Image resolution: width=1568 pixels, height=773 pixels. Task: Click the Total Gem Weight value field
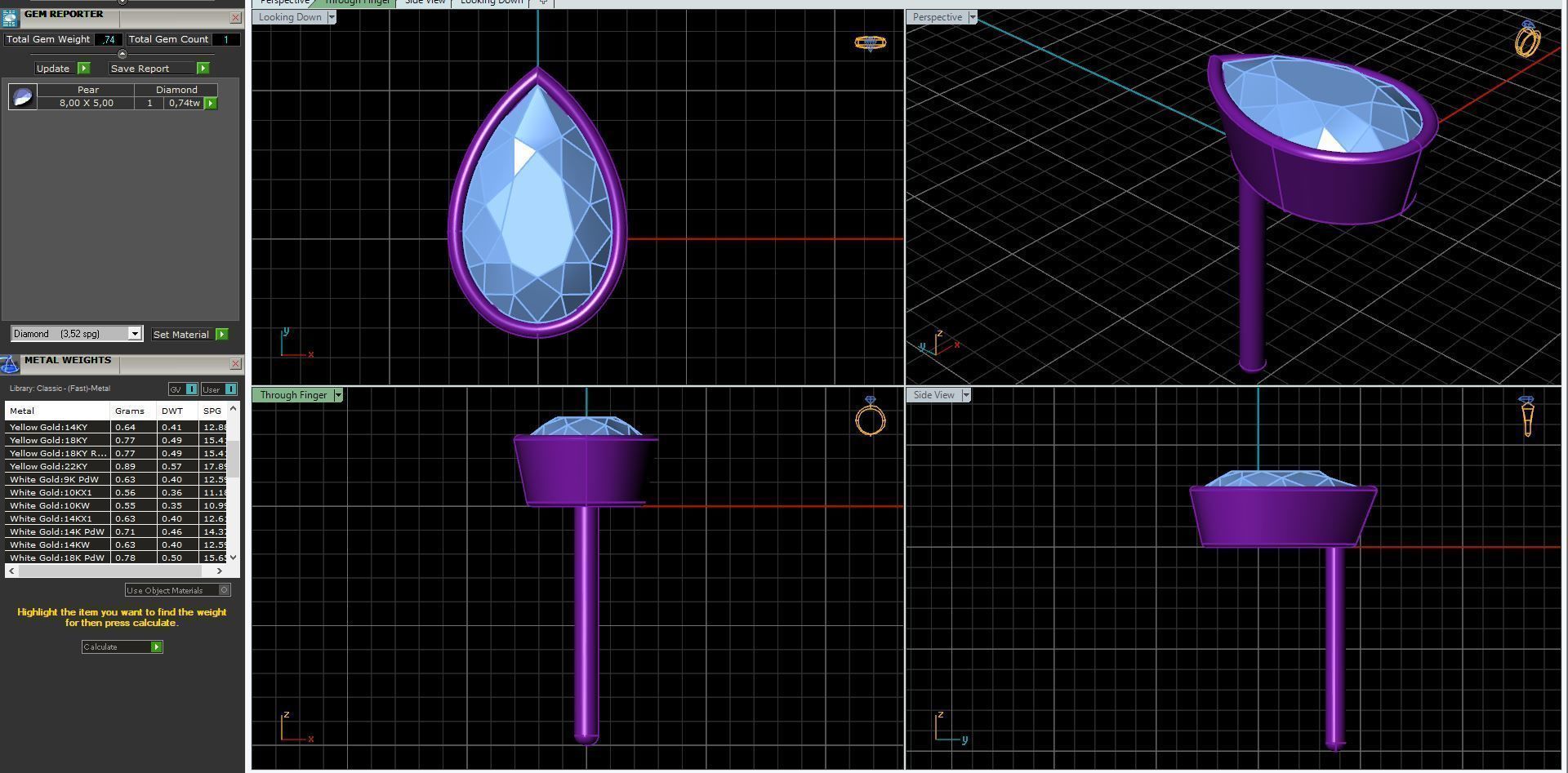pos(109,39)
